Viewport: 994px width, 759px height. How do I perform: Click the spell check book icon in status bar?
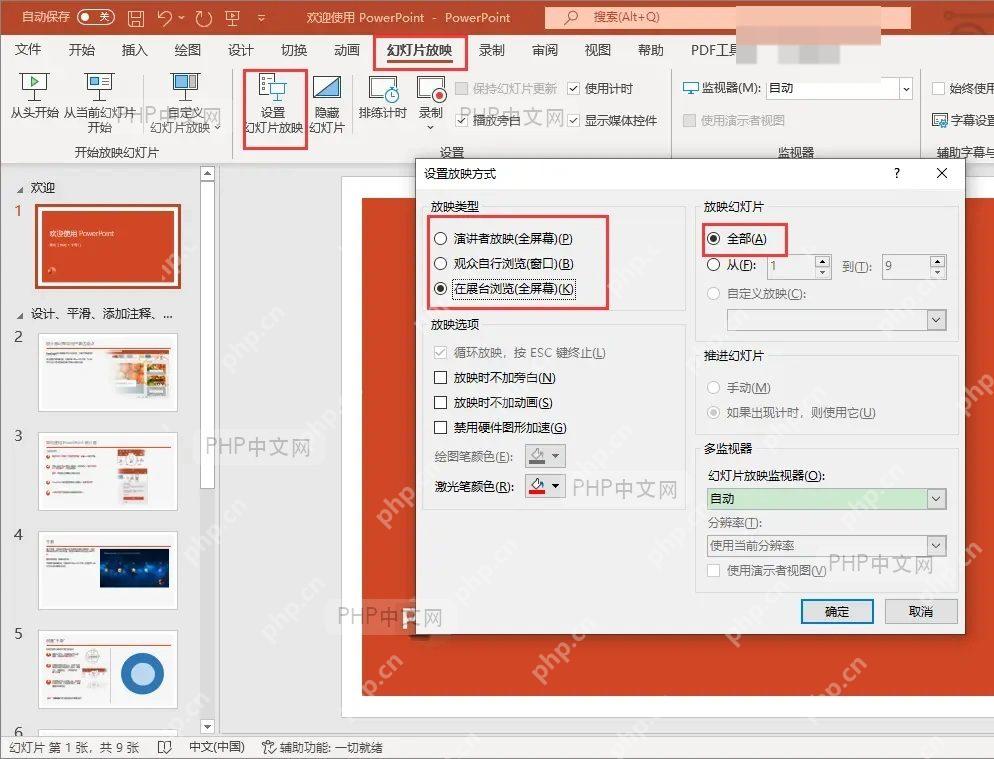[164, 747]
